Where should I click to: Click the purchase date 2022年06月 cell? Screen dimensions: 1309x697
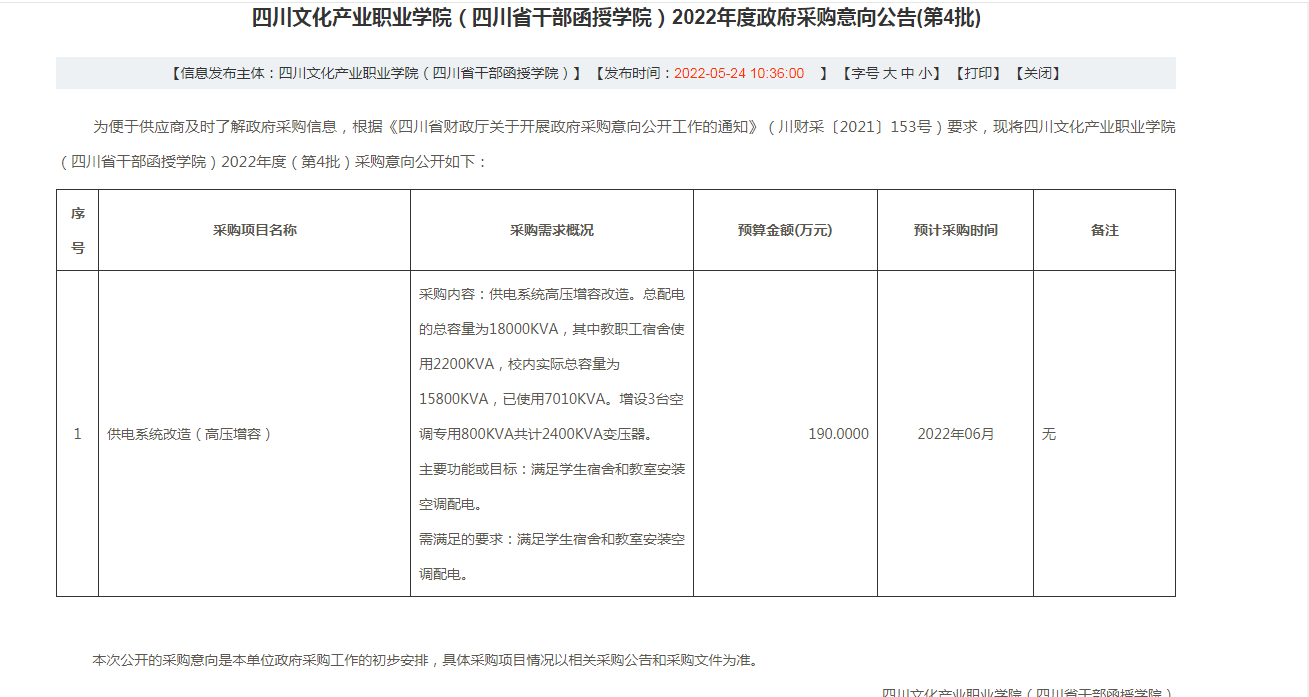coord(955,434)
